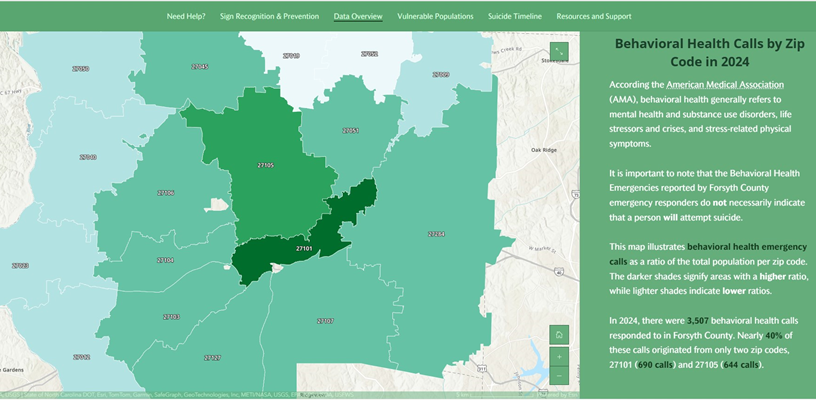Follow the American Medical Association link
Image resolution: width=816 pixels, height=400 pixels.
[725, 85]
